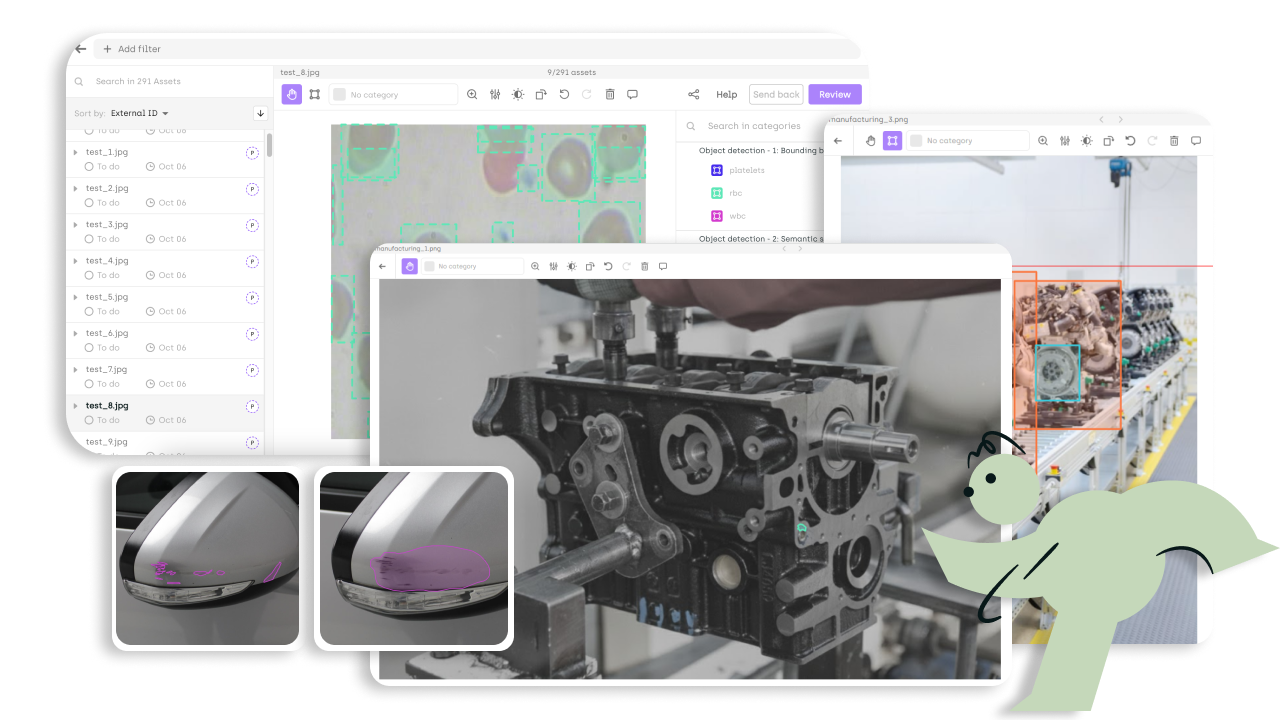Image resolution: width=1280 pixels, height=720 pixels.
Task: Go to previous asset arrow in manufacturing_3.png window
Action: tap(1099, 119)
